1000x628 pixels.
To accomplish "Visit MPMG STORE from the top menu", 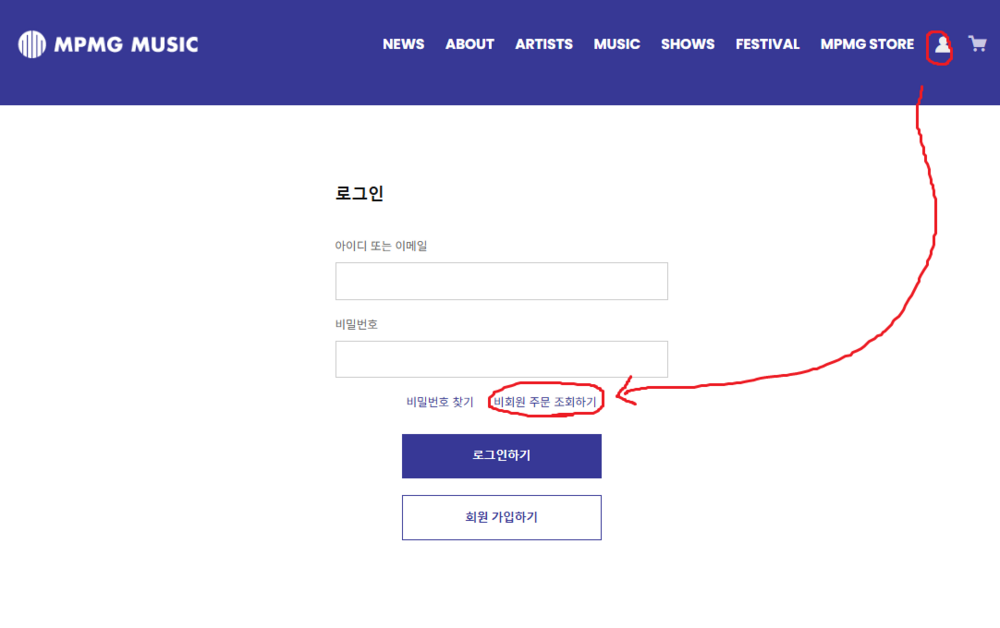I will [x=867, y=44].
